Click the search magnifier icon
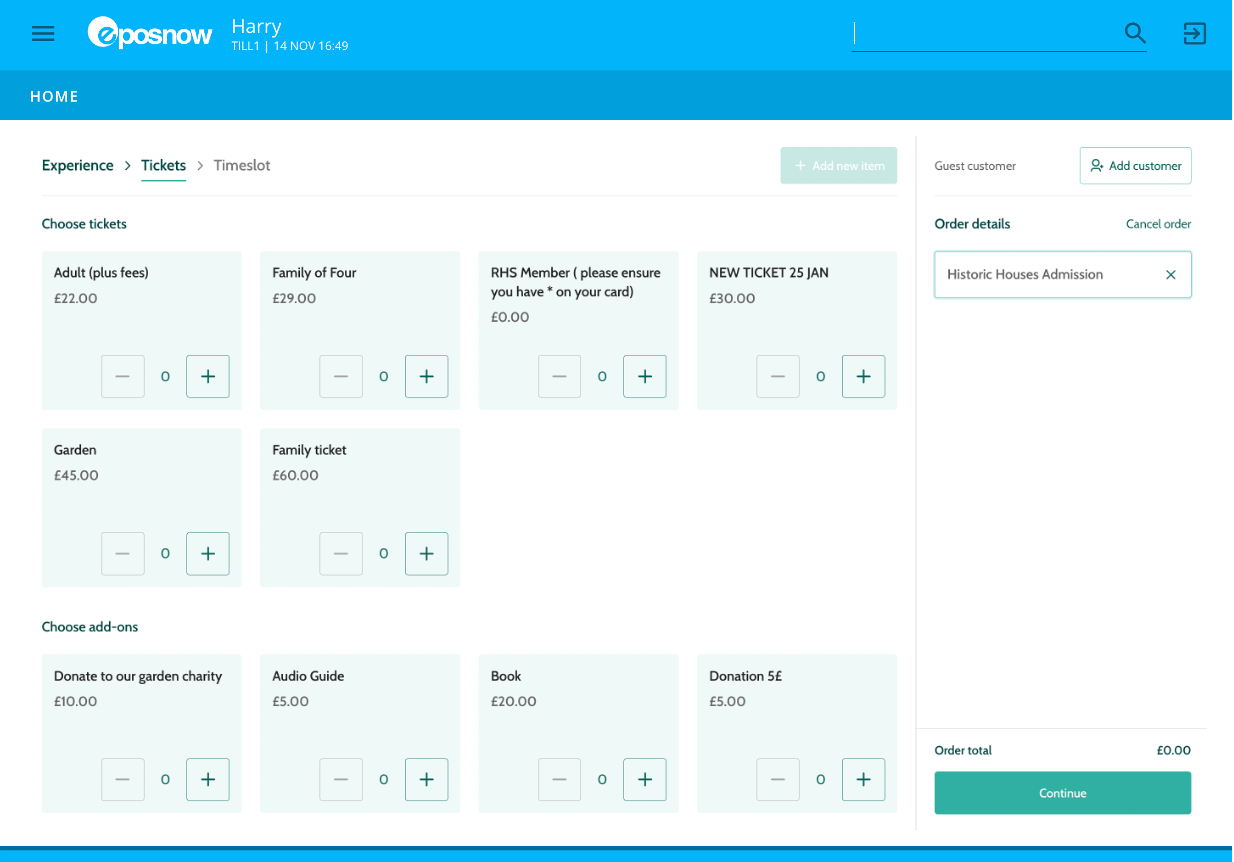Image resolution: width=1234 pixels, height=862 pixels. (1135, 34)
